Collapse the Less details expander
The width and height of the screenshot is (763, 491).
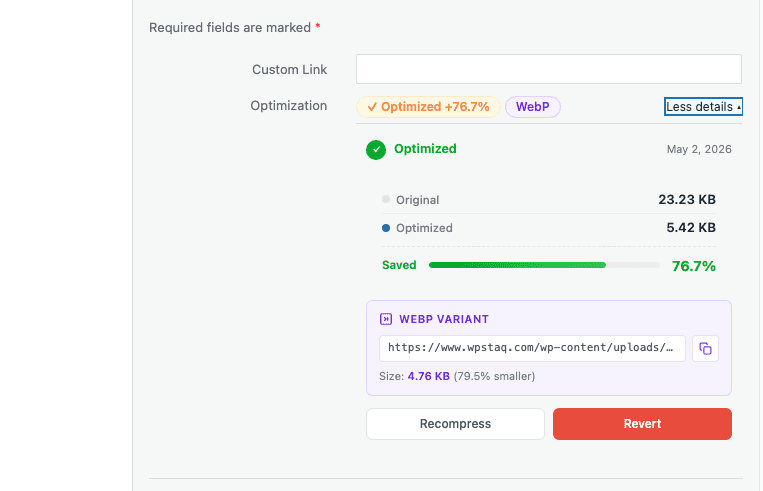(703, 107)
